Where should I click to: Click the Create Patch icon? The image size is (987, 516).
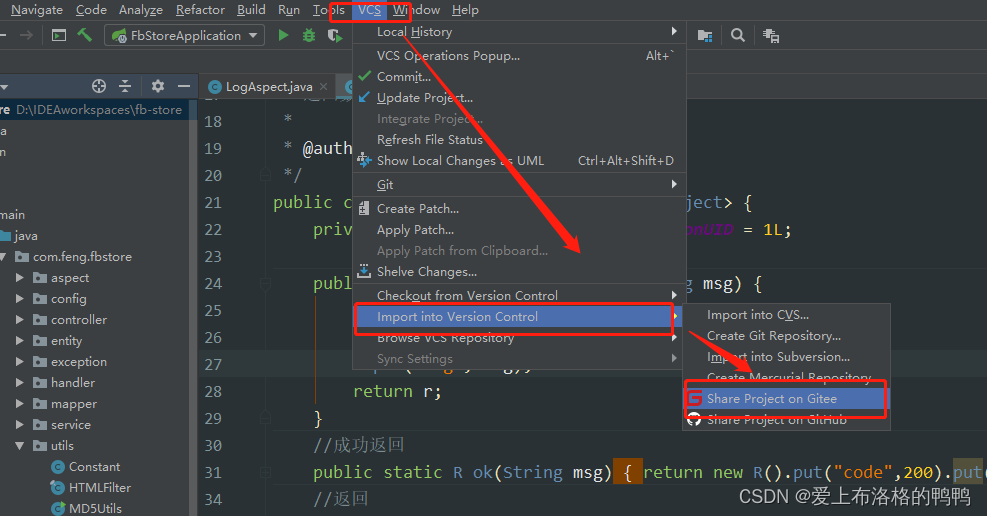pos(364,208)
